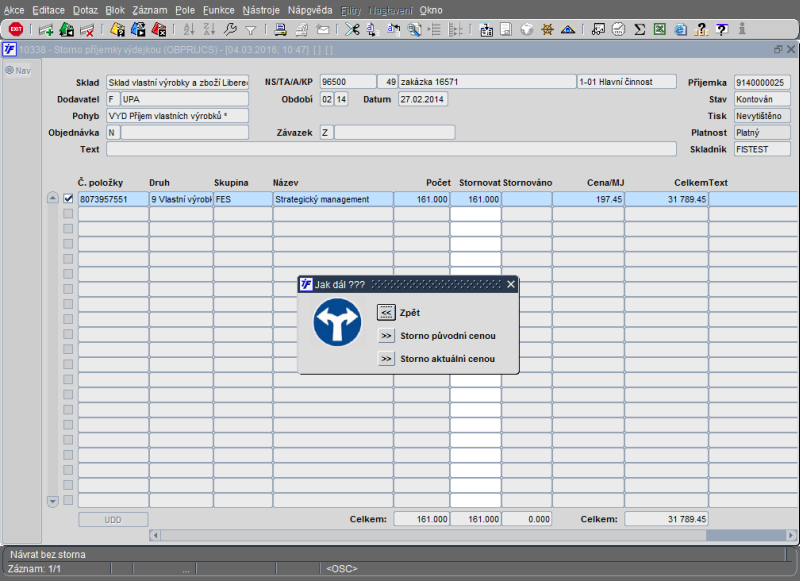Open the Dotaz menu

click(85, 10)
